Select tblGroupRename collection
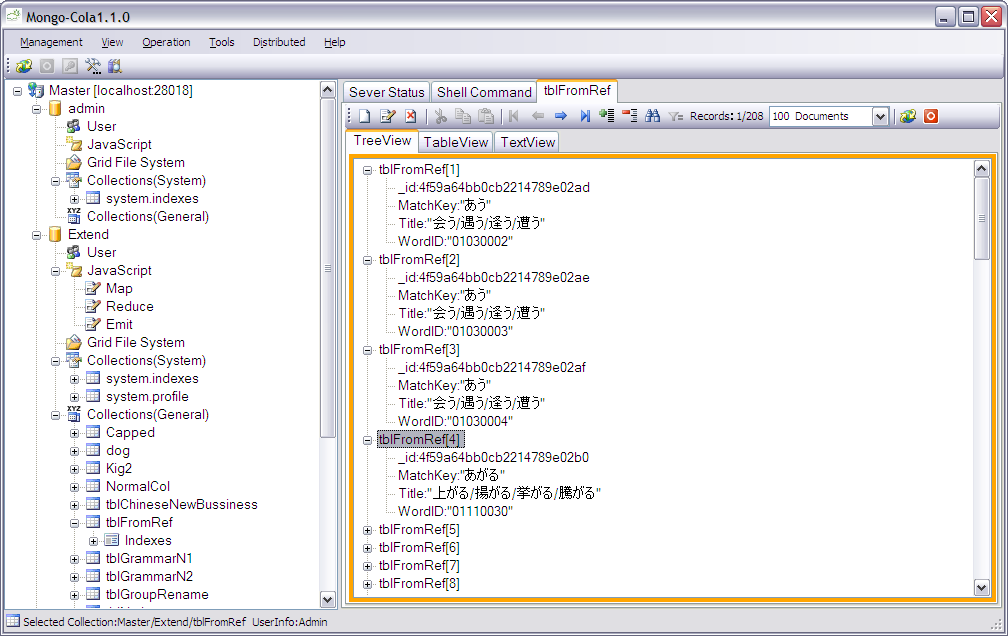The height and width of the screenshot is (636, 1008). [x=157, y=594]
